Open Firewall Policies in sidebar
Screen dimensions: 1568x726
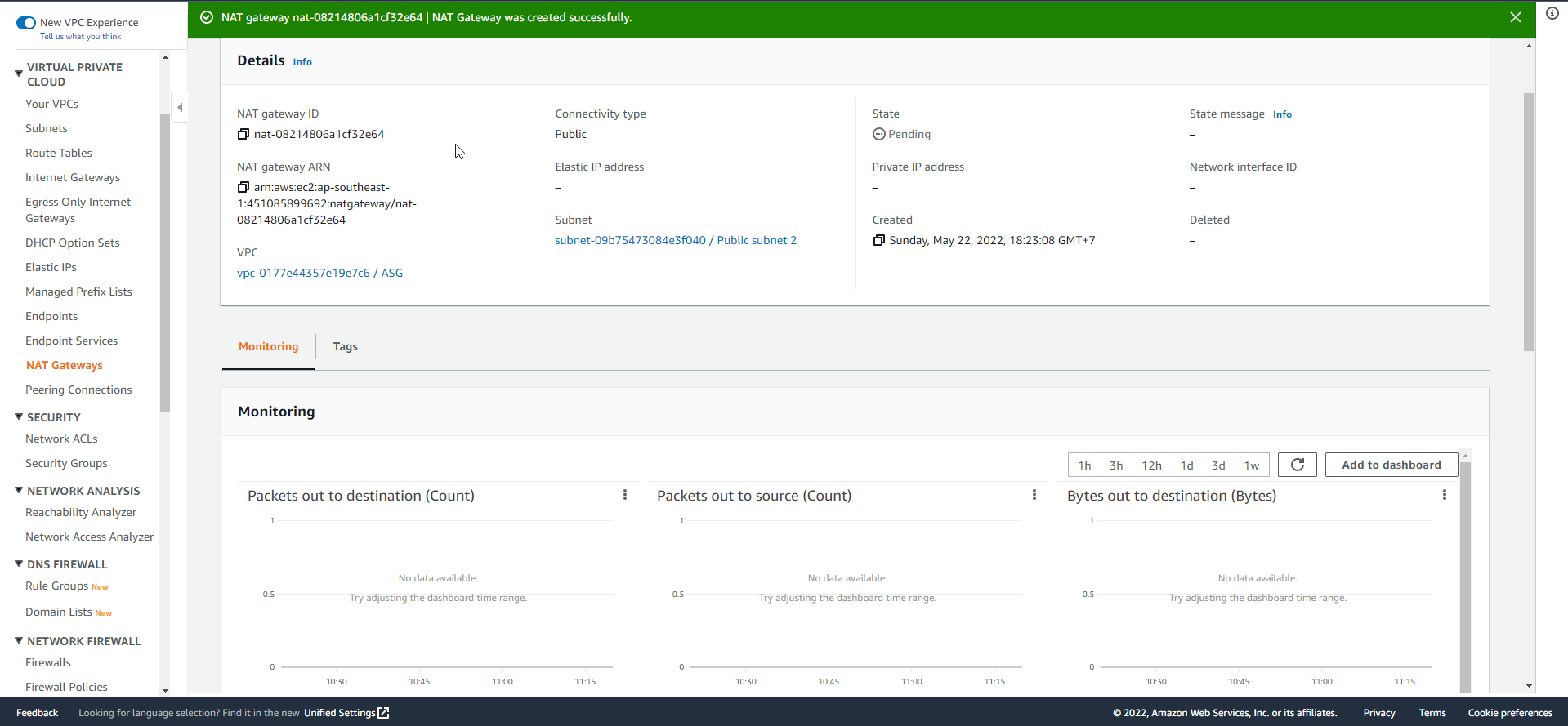(66, 687)
